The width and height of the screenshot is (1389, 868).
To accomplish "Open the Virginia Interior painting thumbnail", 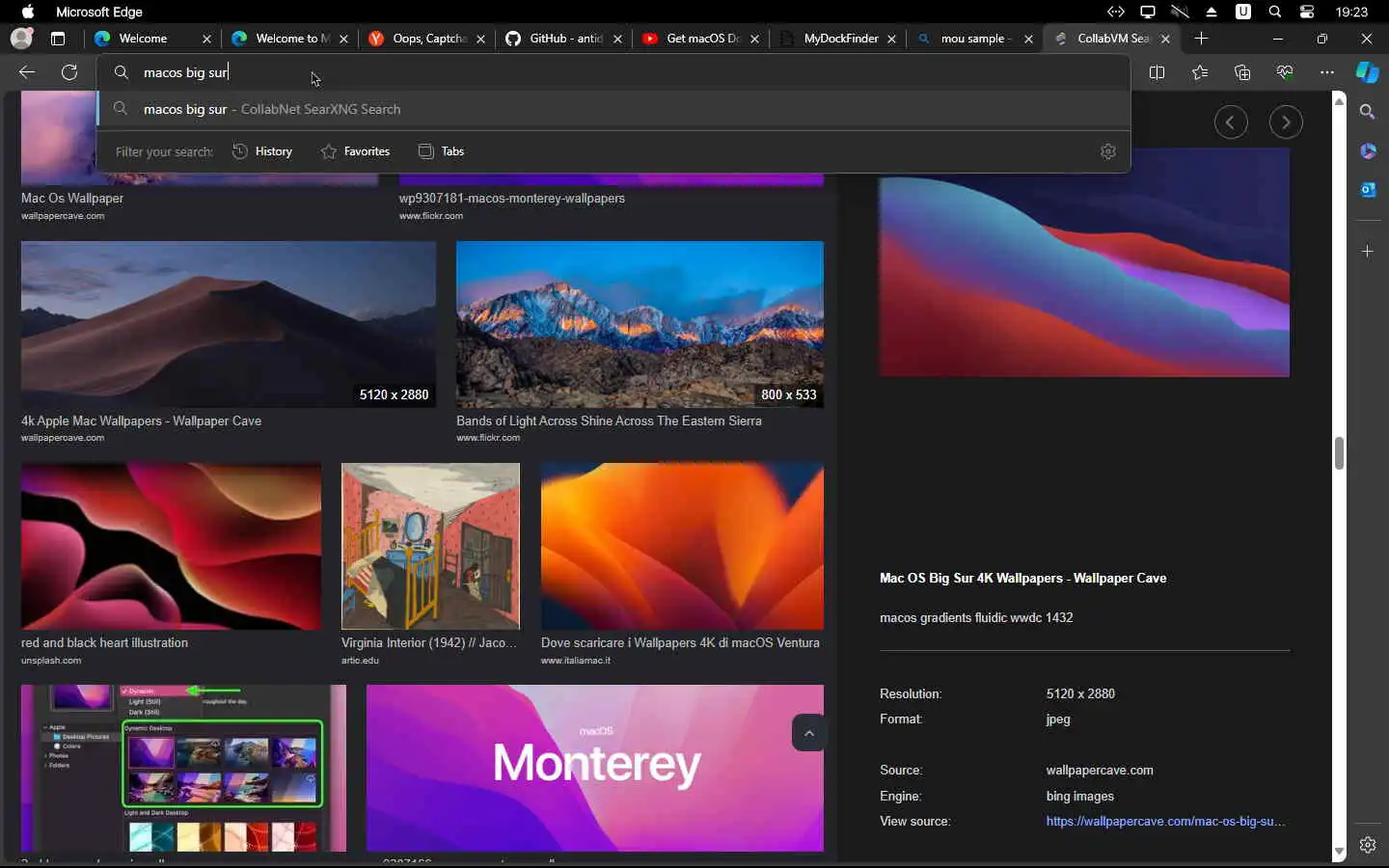I will (x=430, y=546).
